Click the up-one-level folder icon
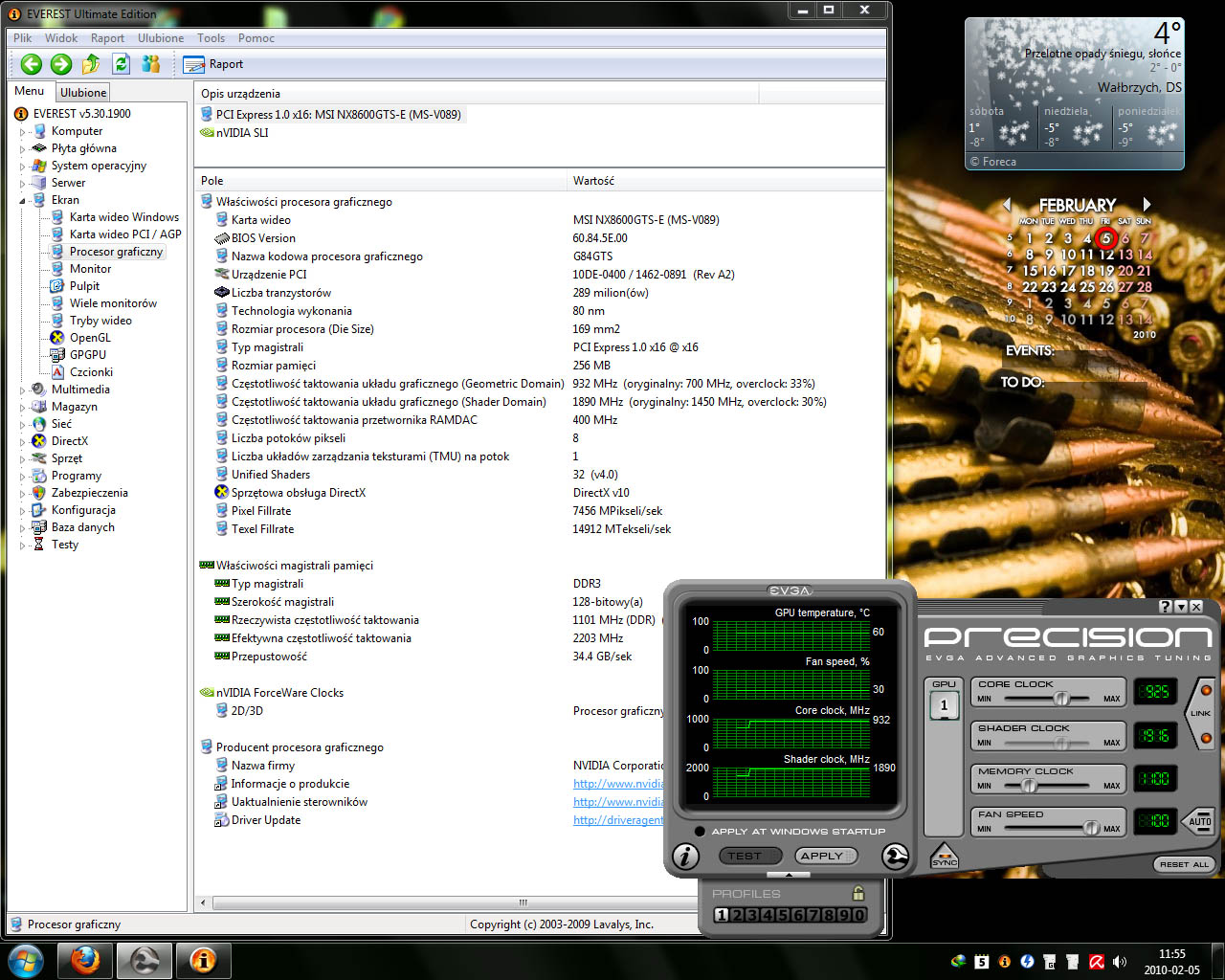The height and width of the screenshot is (980, 1225). coord(91,64)
